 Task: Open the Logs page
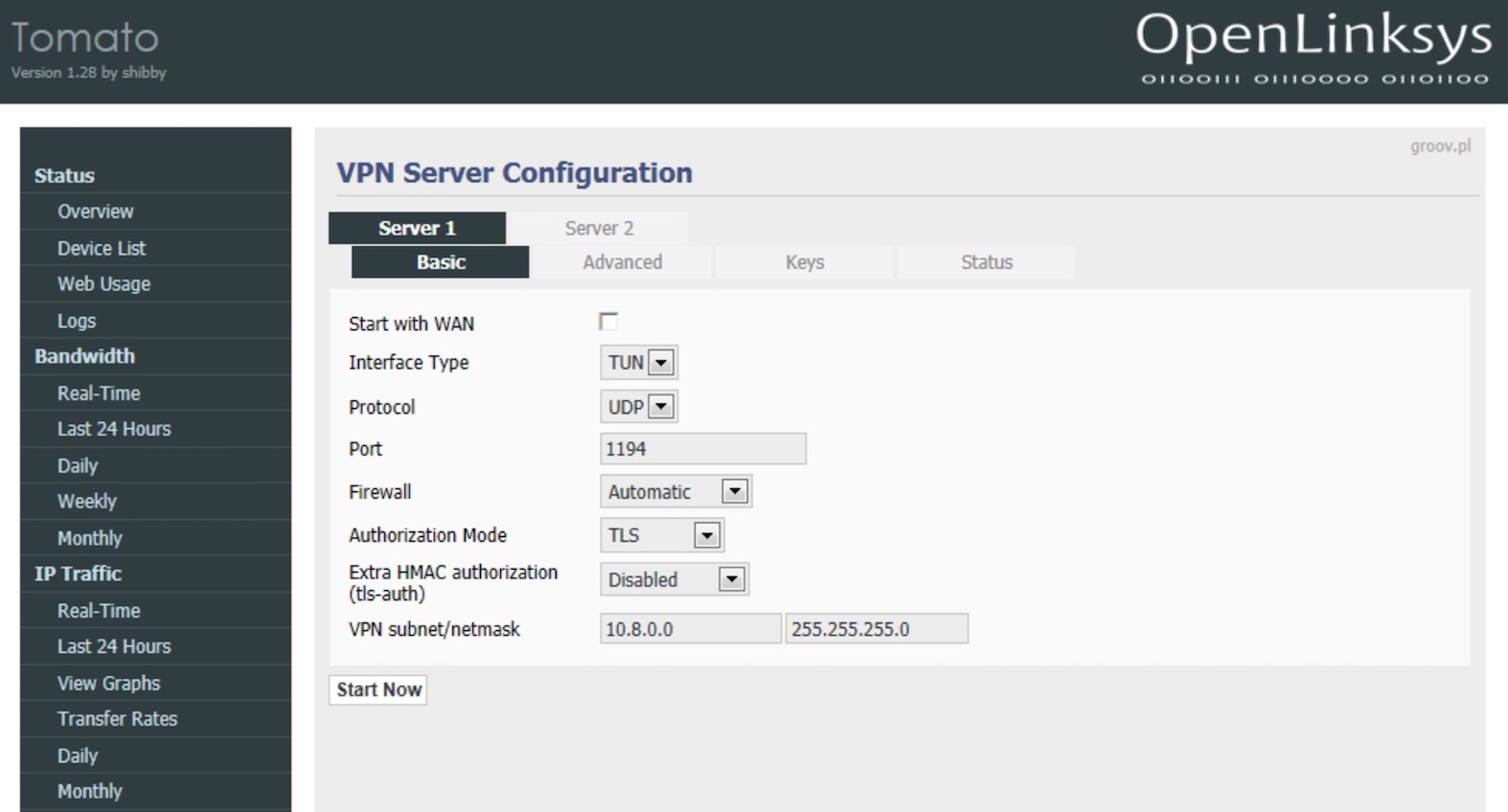click(x=77, y=321)
